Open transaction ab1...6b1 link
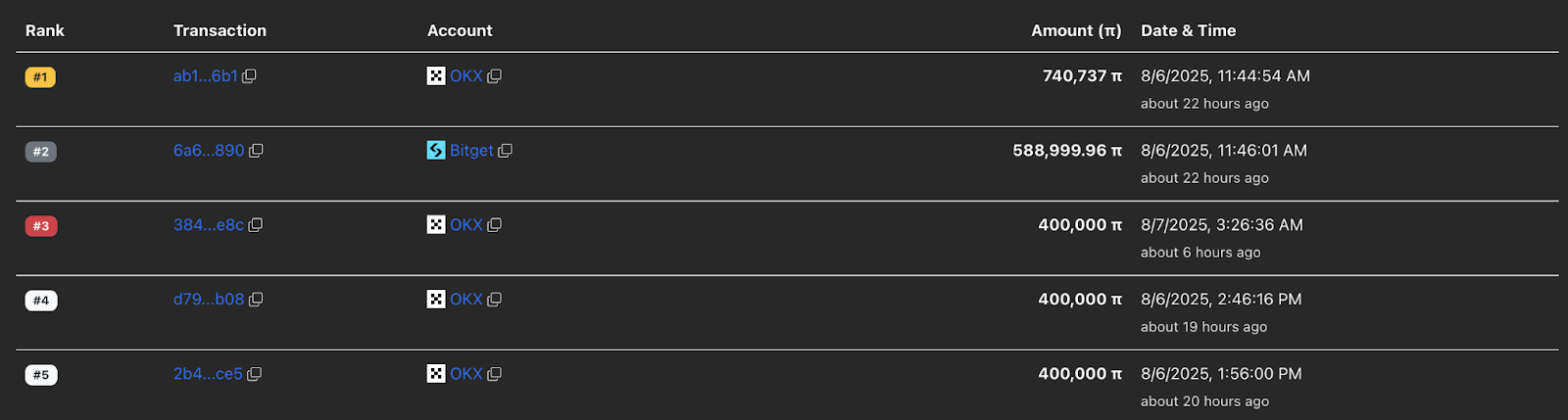Screen dimensions: 1568x420 coord(206,76)
